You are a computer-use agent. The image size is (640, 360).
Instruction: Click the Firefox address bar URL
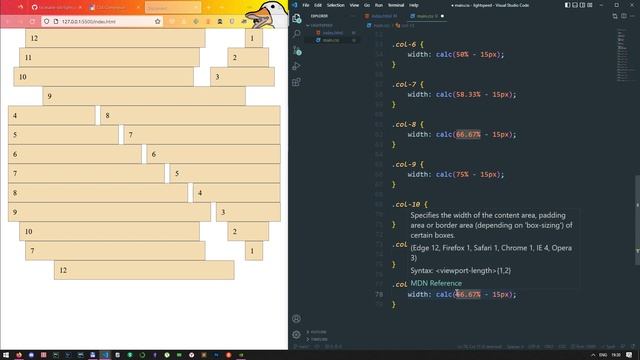click(x=89, y=21)
